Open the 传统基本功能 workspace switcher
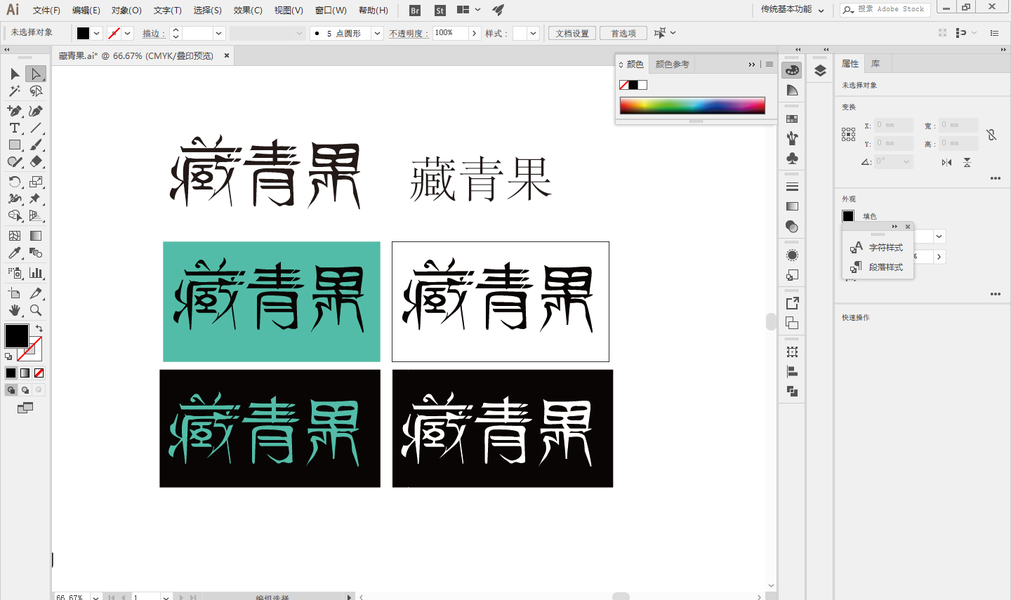The width and height of the screenshot is (1011, 600). point(792,10)
